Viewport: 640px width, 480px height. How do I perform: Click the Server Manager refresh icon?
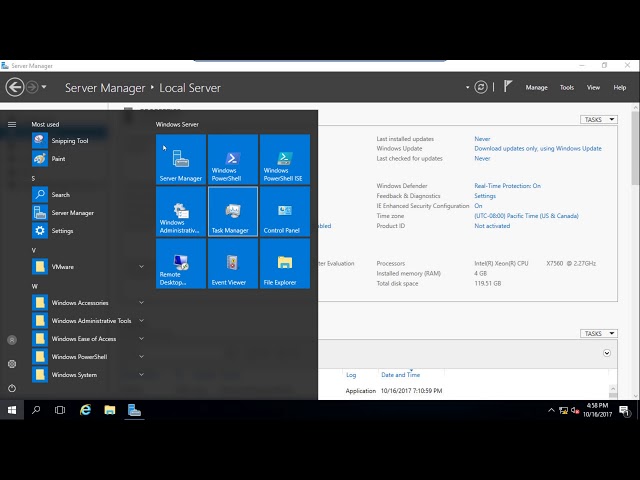[481, 87]
